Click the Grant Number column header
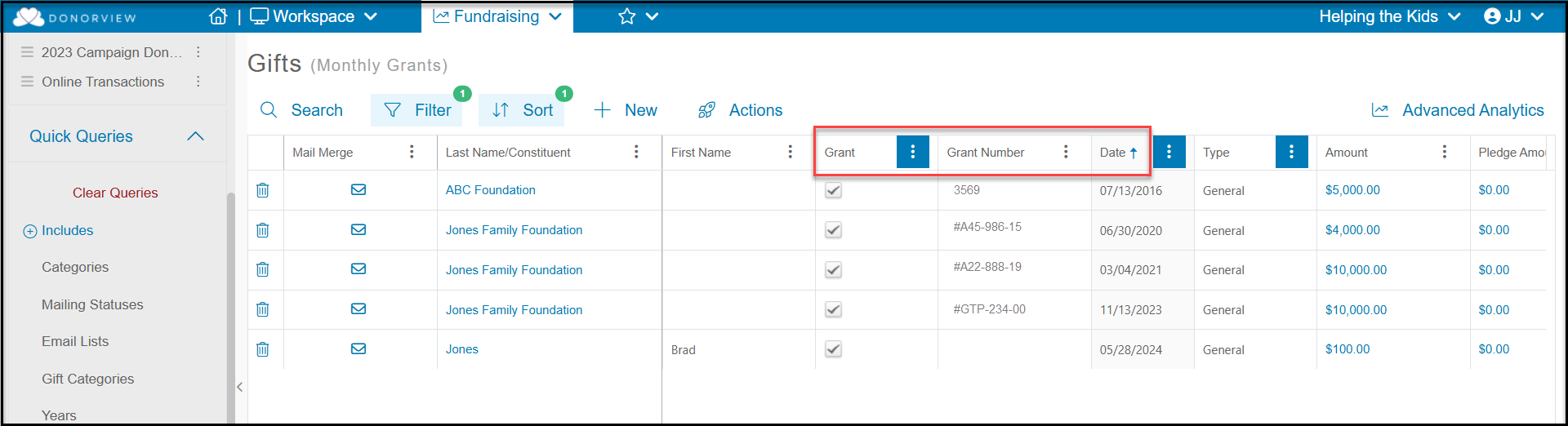1568x426 pixels. click(986, 153)
